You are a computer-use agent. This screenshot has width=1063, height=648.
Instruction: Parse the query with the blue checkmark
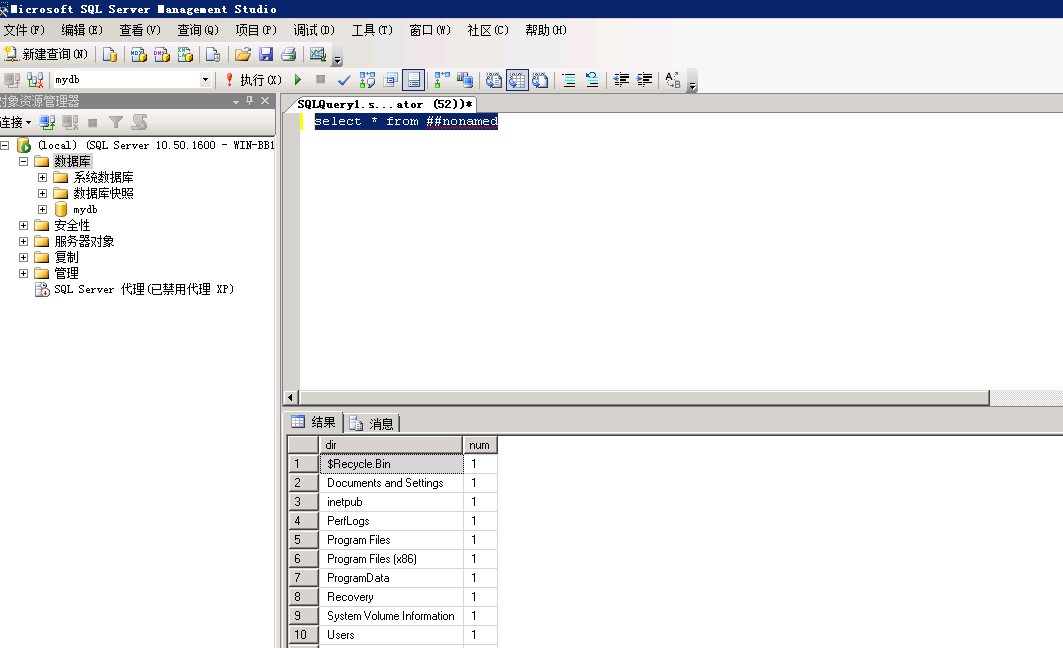point(344,80)
